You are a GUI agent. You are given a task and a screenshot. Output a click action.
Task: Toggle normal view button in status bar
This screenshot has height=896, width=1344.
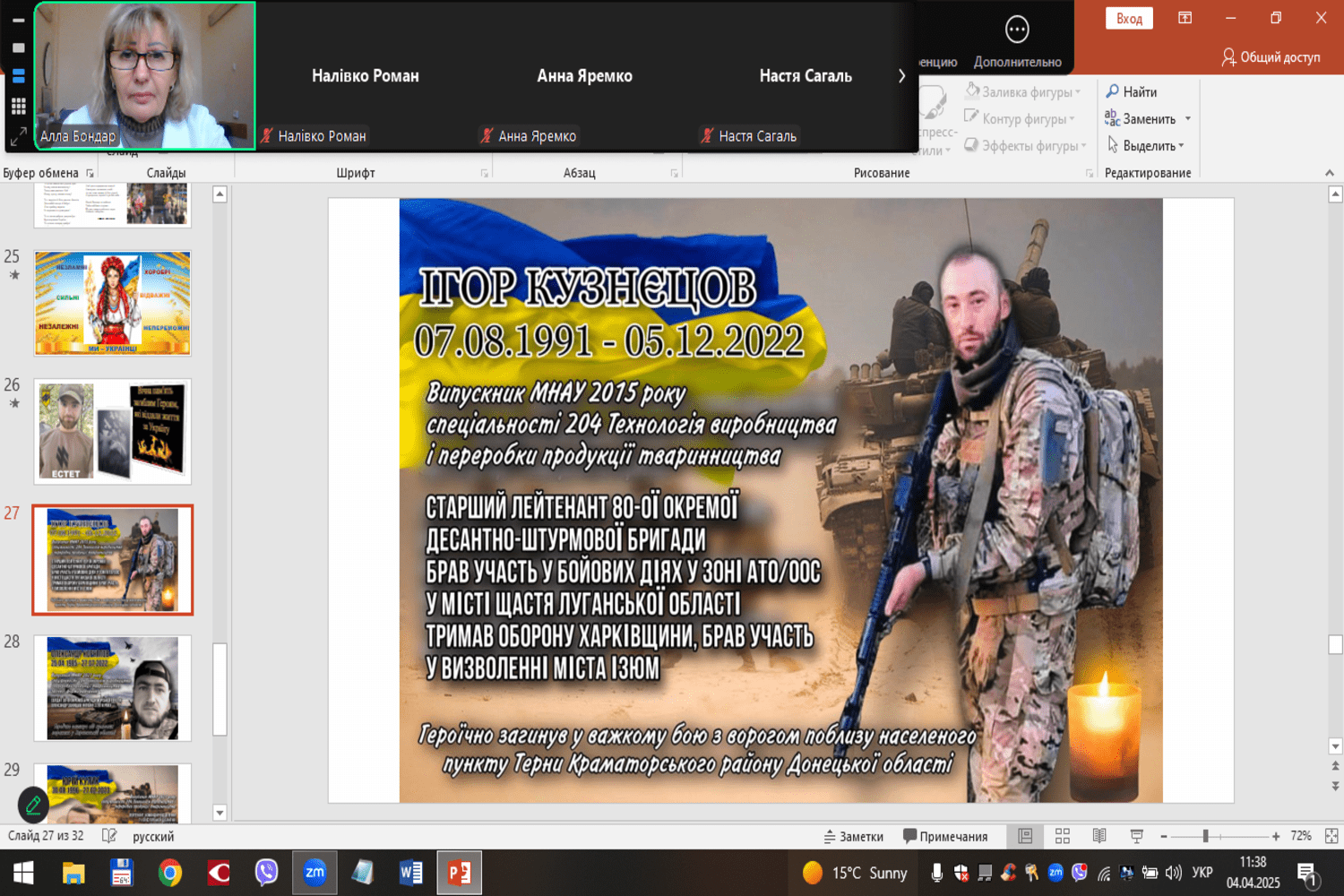click(1025, 836)
